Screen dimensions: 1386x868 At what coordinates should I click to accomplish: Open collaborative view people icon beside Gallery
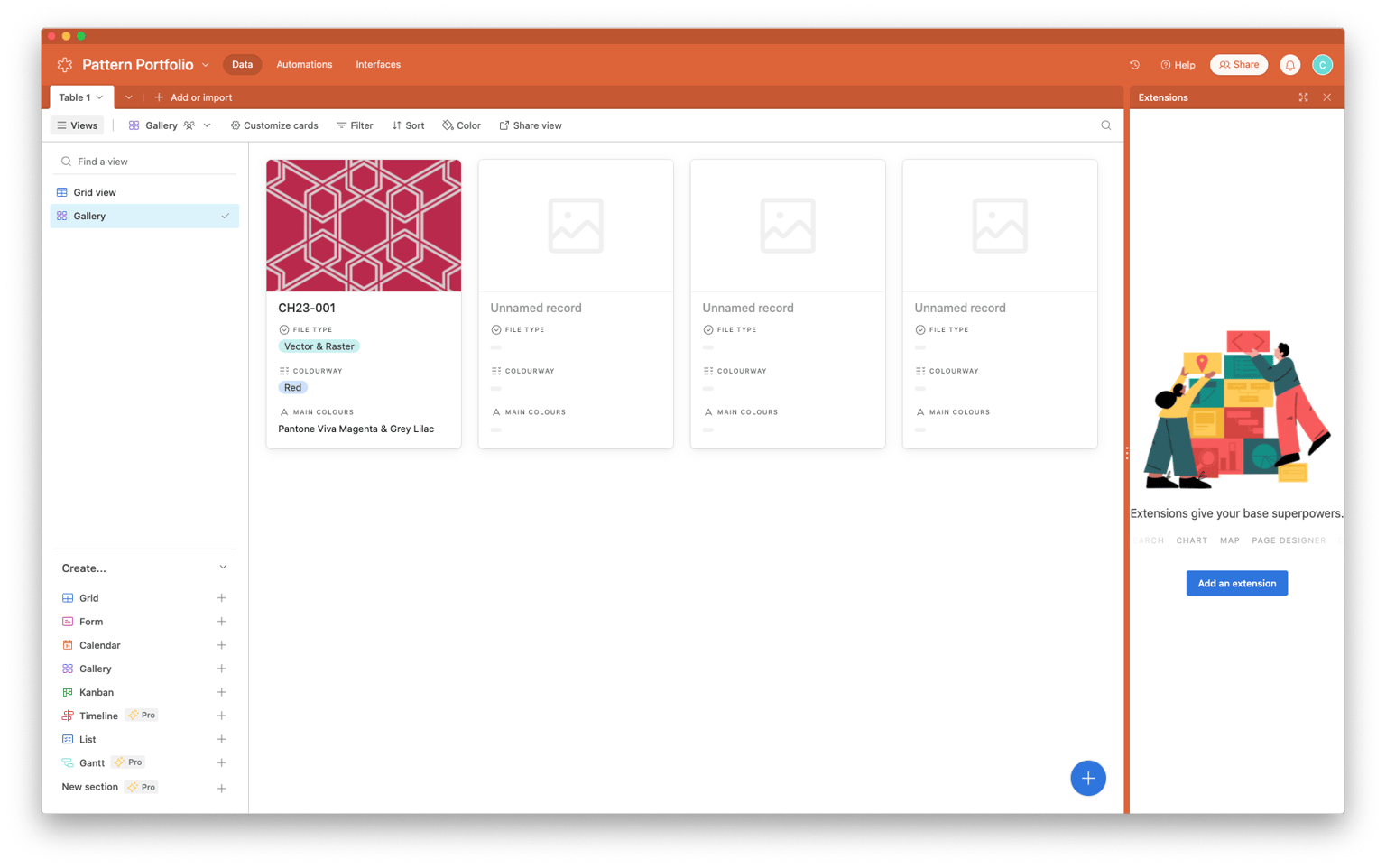coord(189,125)
